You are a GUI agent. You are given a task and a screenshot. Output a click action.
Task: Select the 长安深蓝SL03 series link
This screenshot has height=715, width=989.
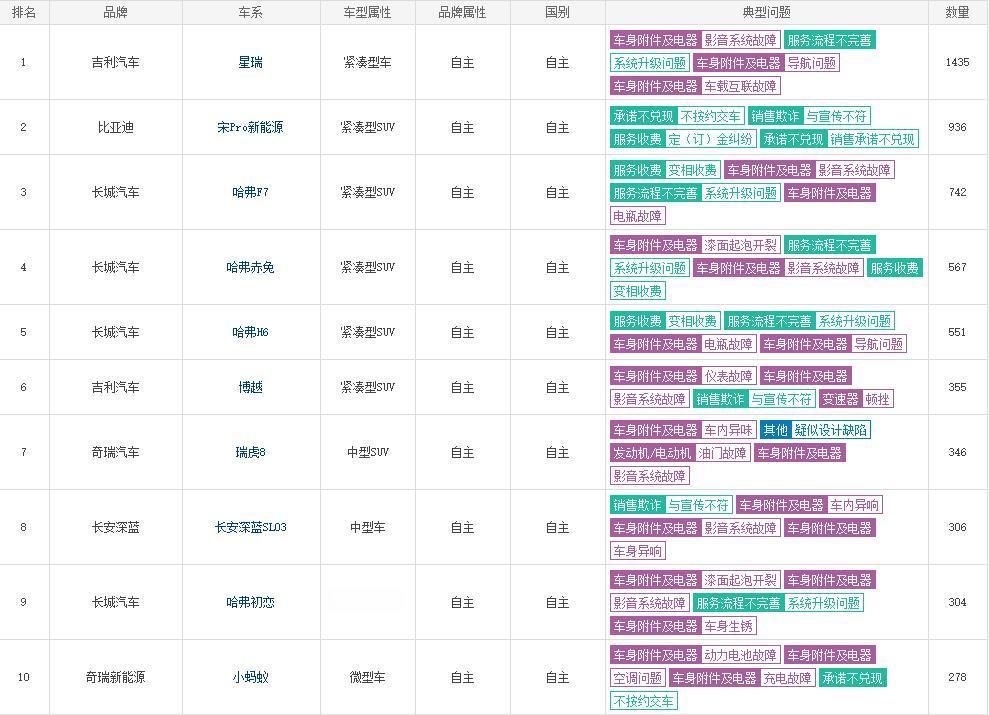pos(250,527)
